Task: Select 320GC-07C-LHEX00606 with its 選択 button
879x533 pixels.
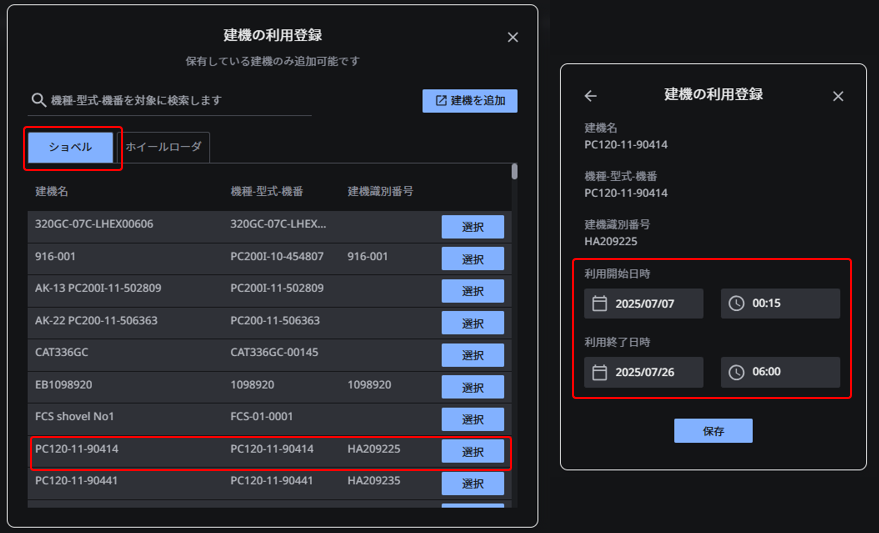Action: coord(473,227)
